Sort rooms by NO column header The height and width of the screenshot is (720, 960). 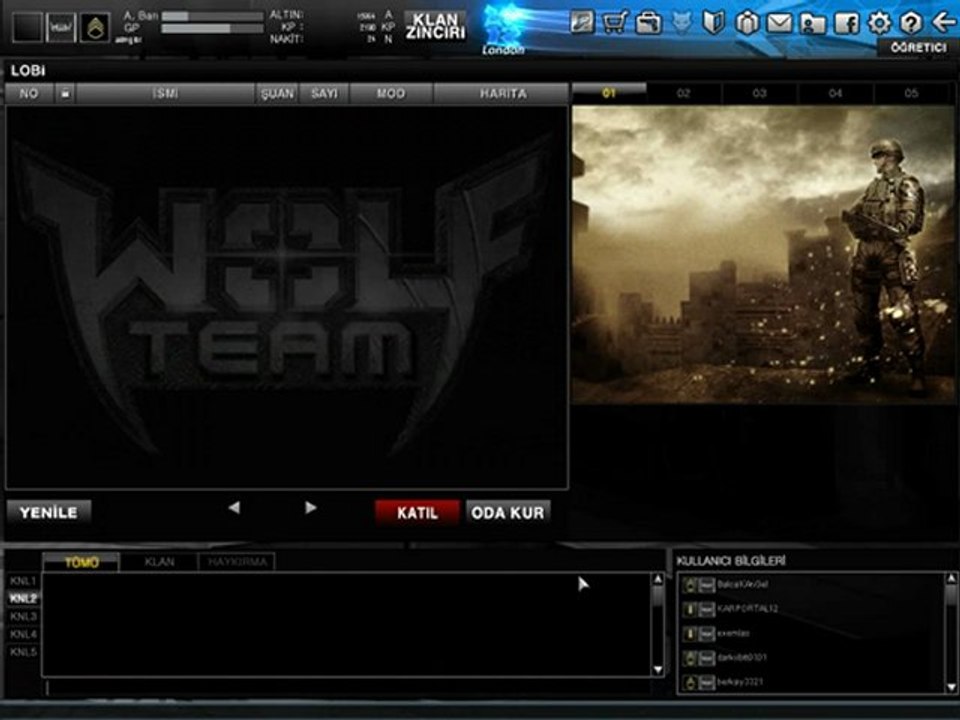click(29, 94)
